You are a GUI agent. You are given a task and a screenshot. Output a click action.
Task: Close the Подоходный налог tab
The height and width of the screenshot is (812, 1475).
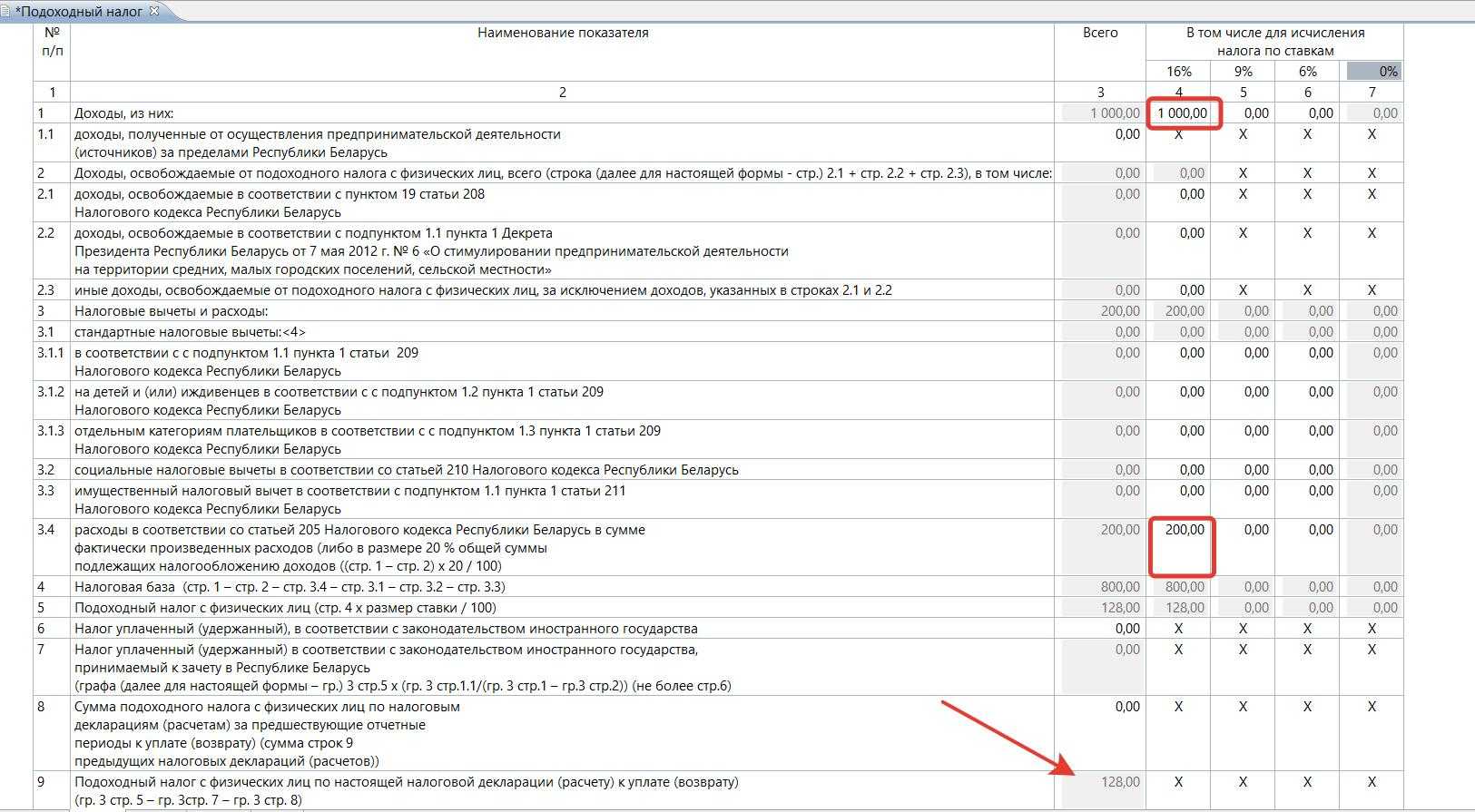pyautogui.click(x=154, y=11)
